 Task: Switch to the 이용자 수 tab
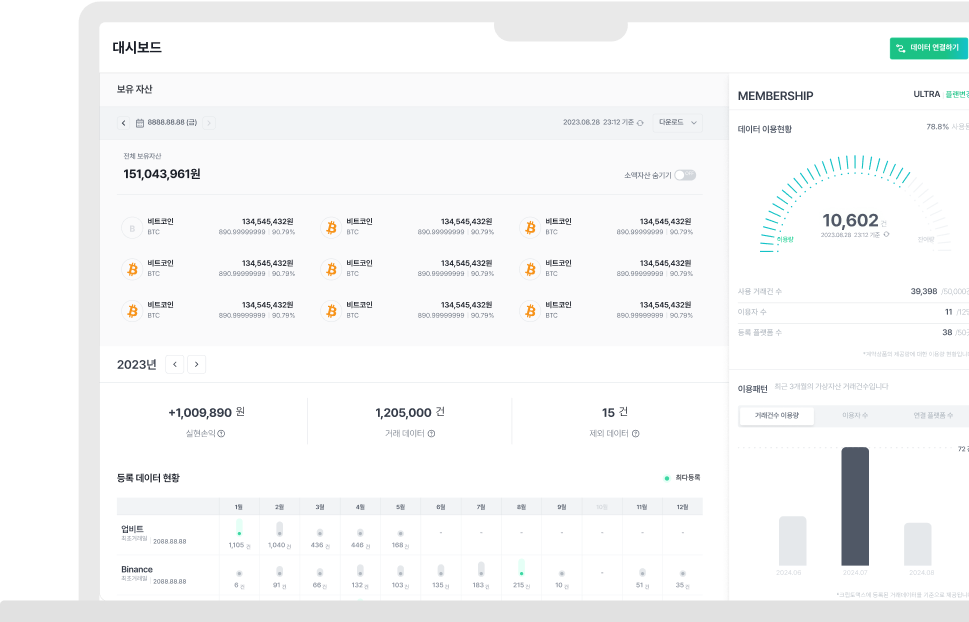coord(855,415)
